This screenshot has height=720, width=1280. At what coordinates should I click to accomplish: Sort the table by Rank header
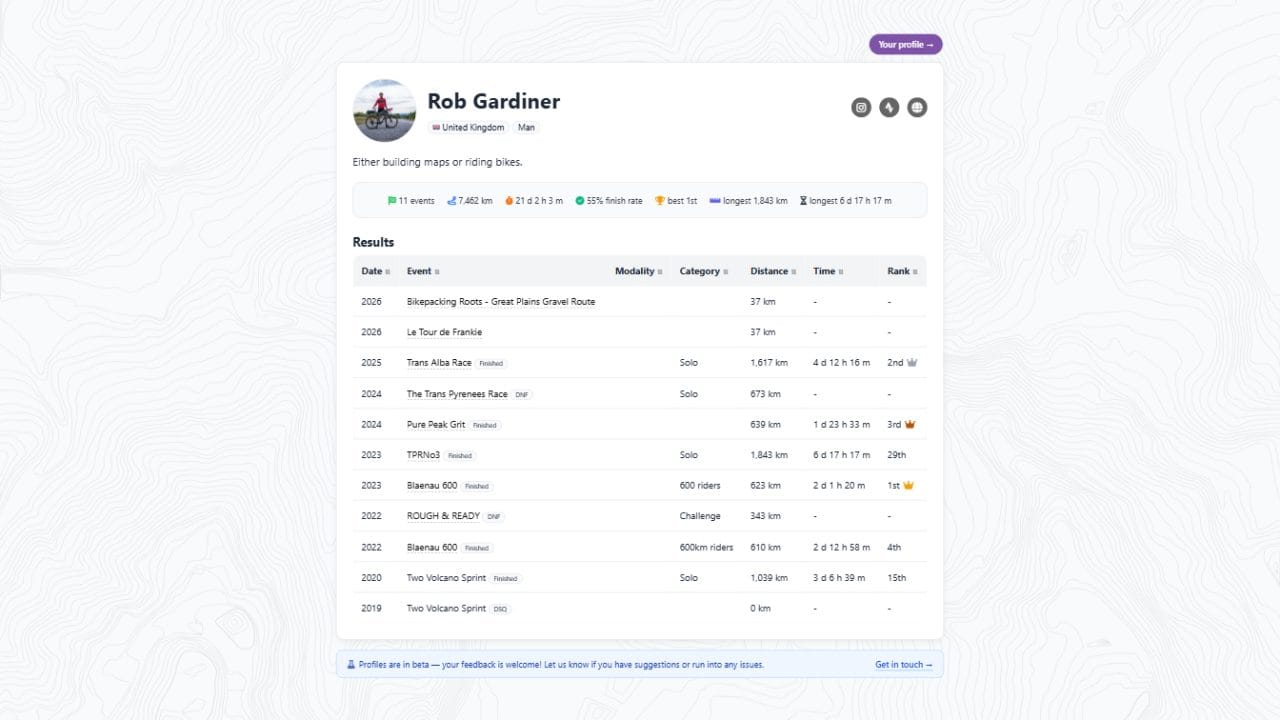click(x=902, y=271)
